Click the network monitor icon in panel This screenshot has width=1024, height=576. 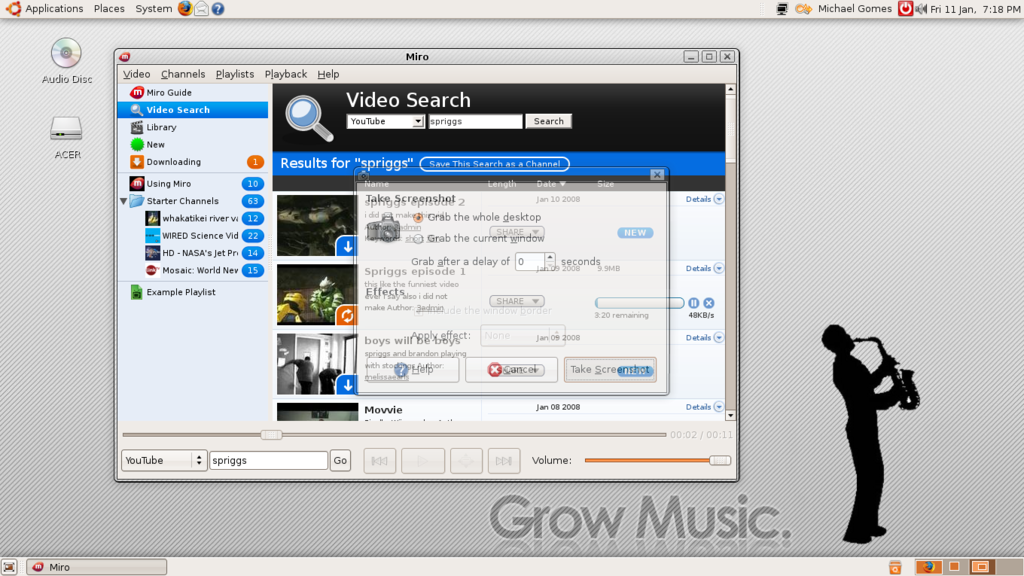point(782,8)
